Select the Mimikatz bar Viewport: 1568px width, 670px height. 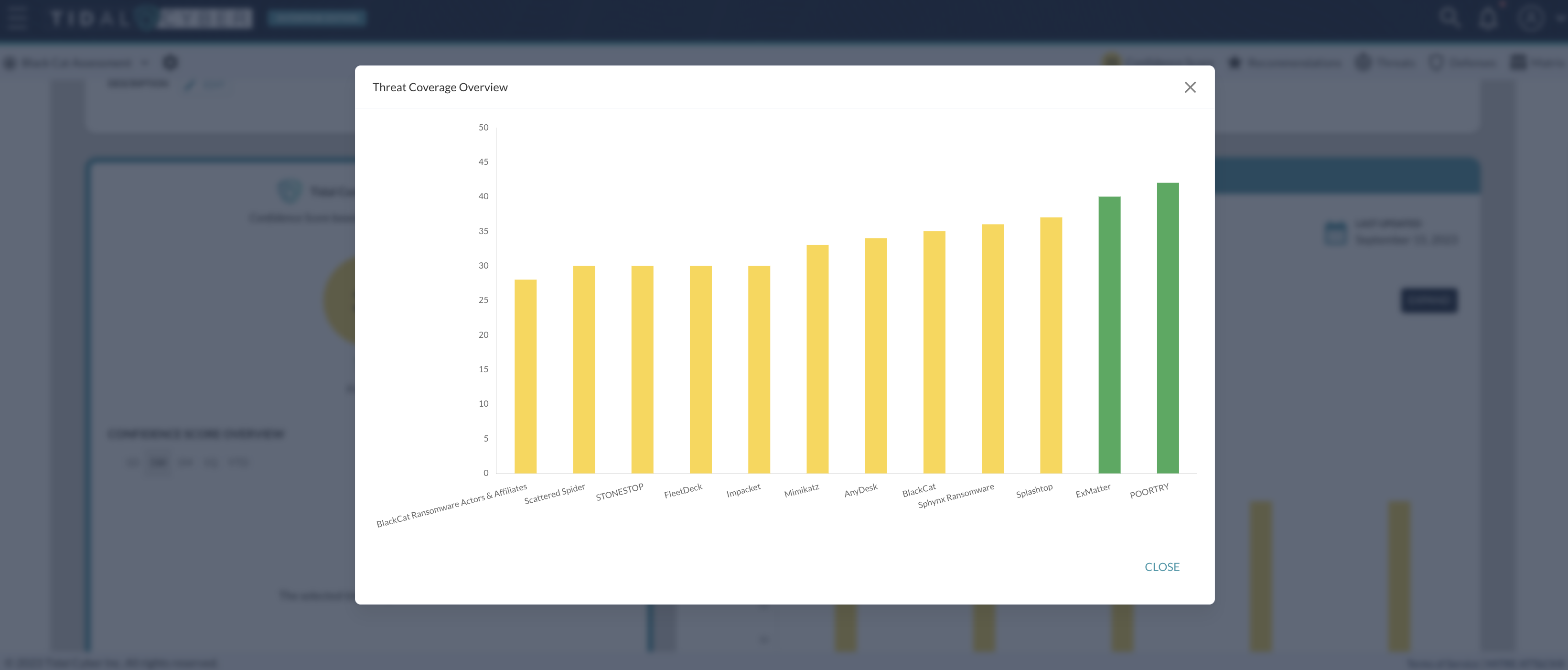click(x=817, y=359)
